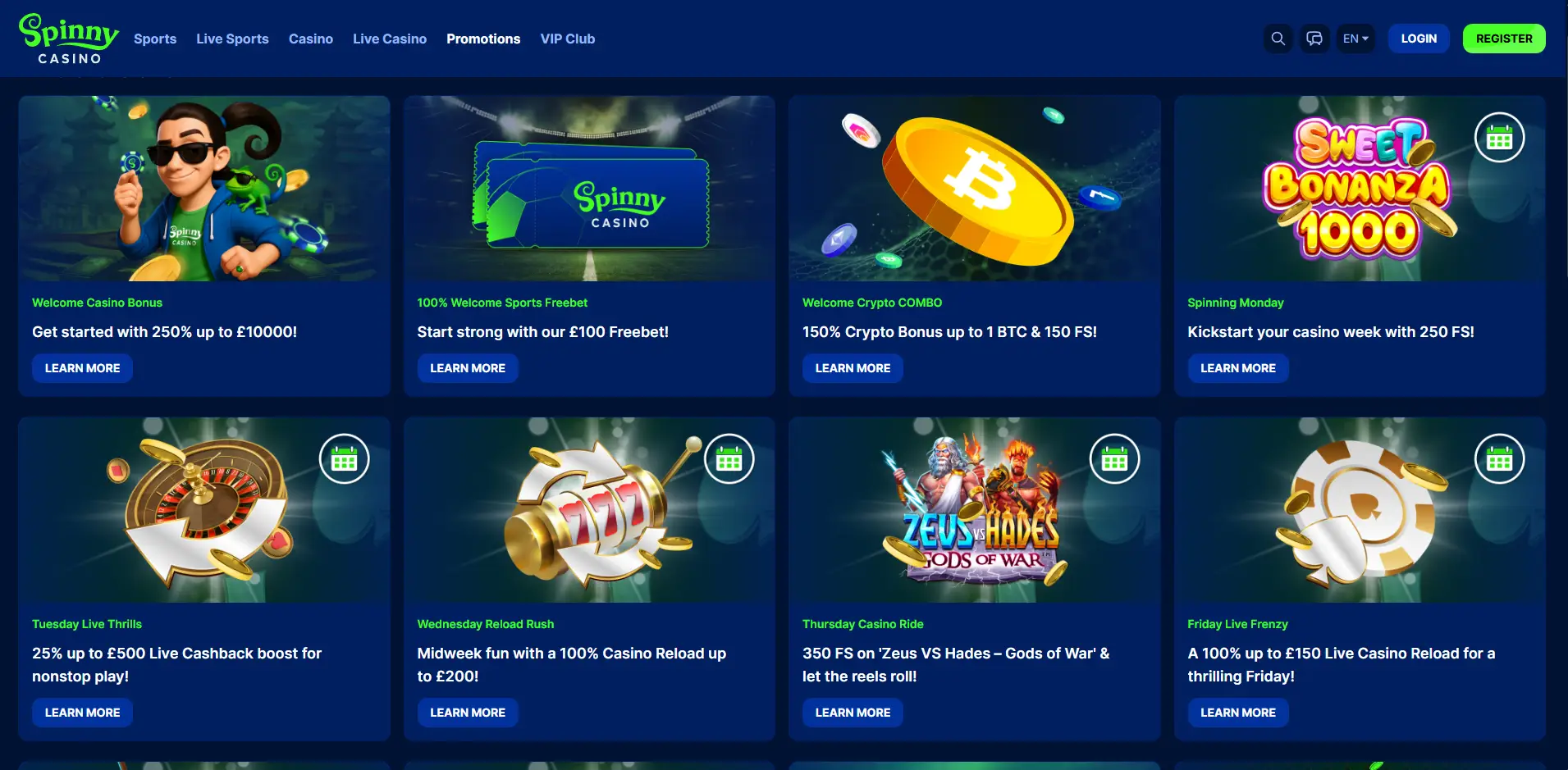1568x770 pixels.
Task: Click the 100% Welcome Sports Freebet title
Action: tap(502, 303)
